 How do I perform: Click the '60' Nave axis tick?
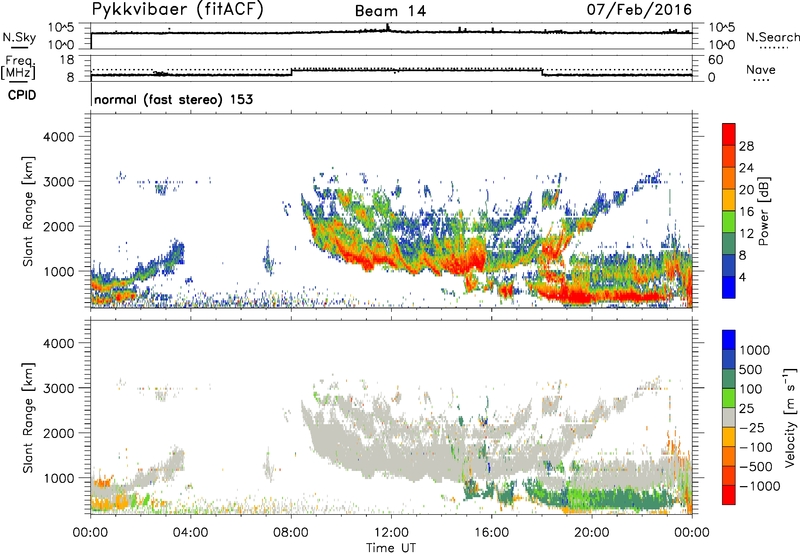(x=715, y=60)
